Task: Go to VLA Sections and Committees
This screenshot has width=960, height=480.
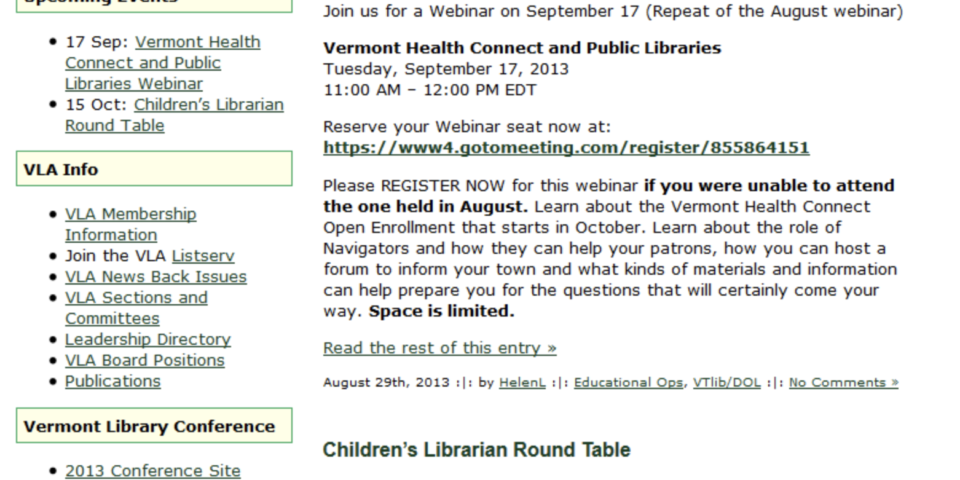Action: pyautogui.click(x=136, y=298)
